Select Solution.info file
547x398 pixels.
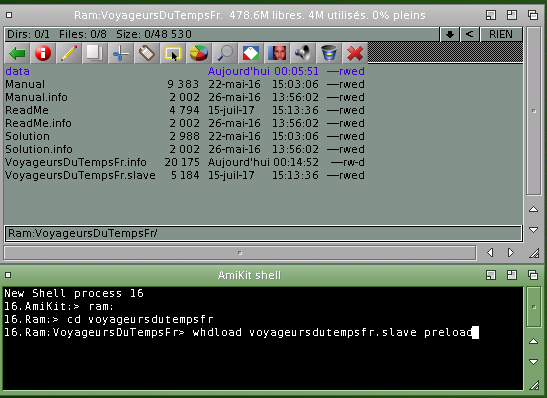[x=185, y=149]
